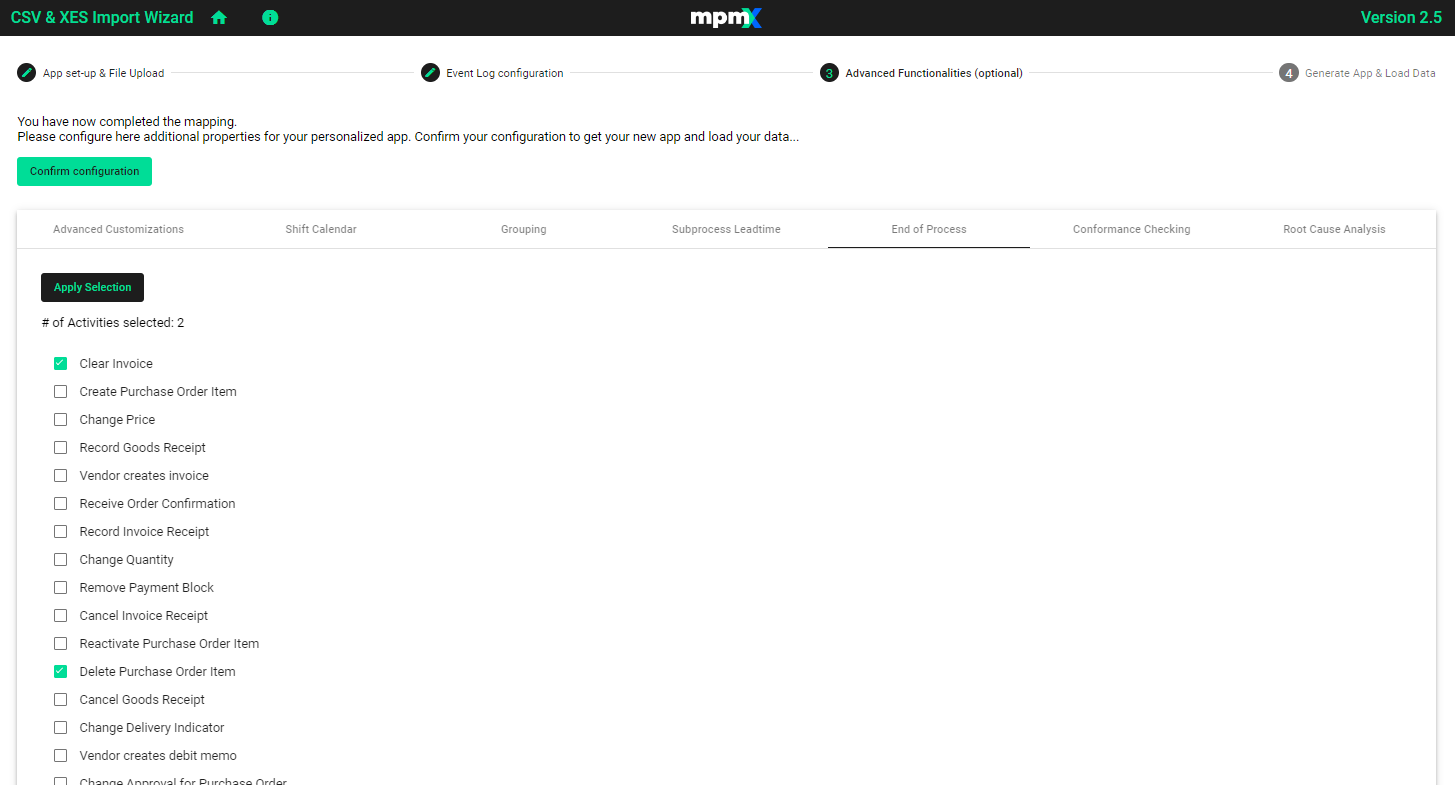
Task: Click the Change Delivery Indicator label
Action: click(x=152, y=727)
